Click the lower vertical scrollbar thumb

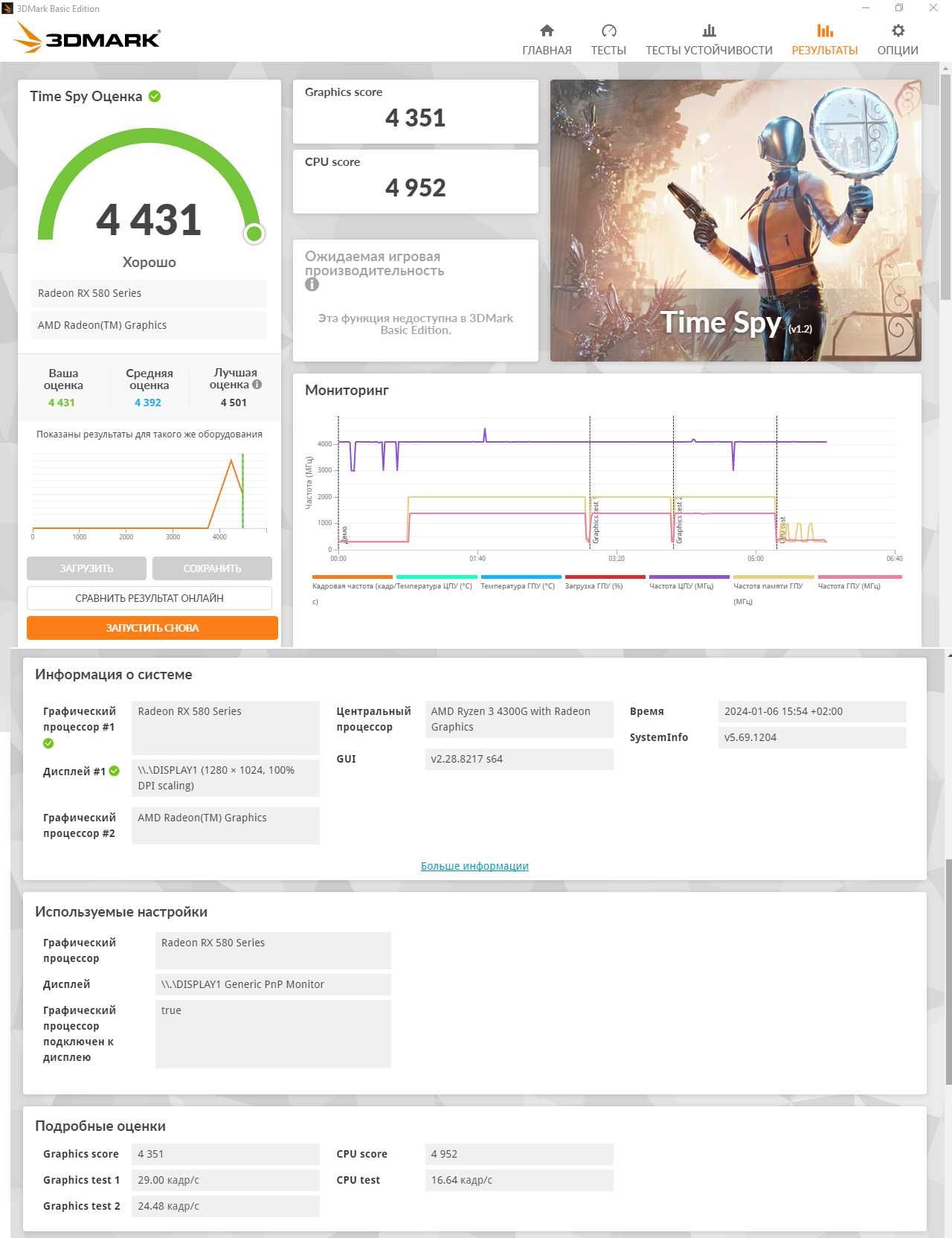pyautogui.click(x=948, y=971)
